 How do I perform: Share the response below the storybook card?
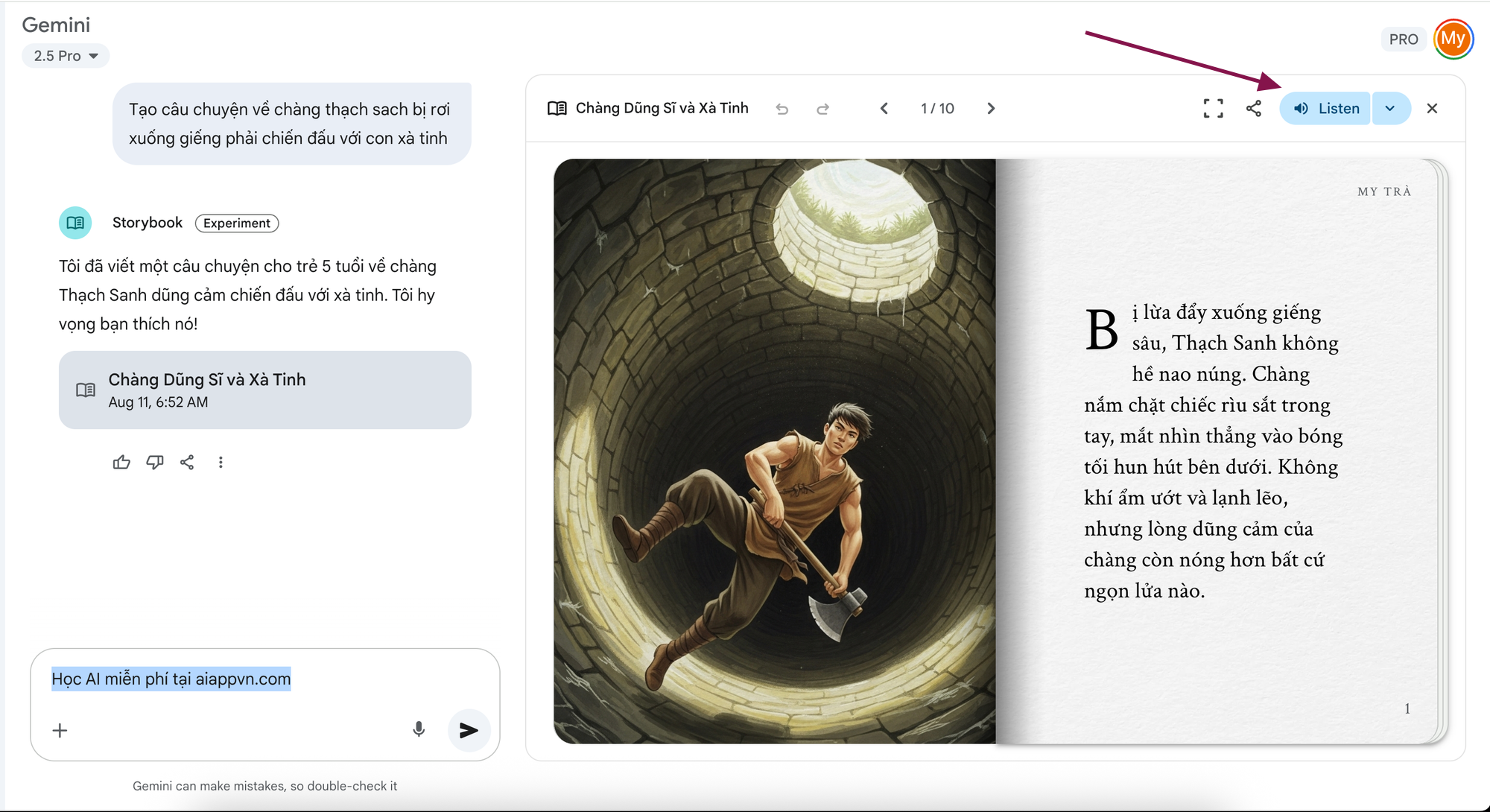click(187, 463)
